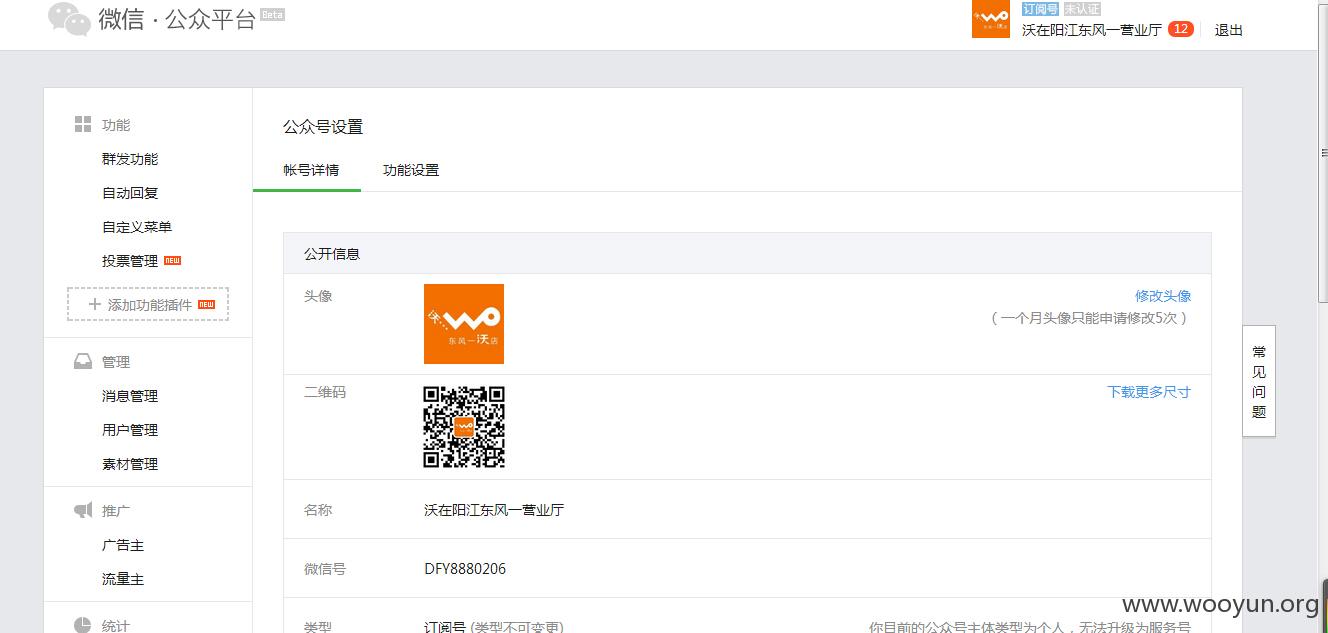This screenshot has width=1328, height=633.
Task: Click the 公开信息 section header
Action: 747,254
